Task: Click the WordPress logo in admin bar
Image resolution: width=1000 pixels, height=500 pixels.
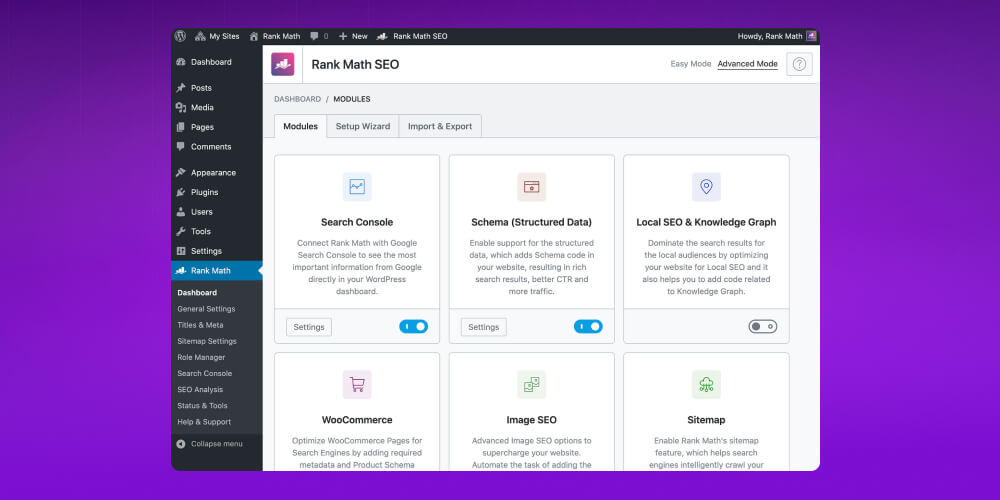Action: 181,36
